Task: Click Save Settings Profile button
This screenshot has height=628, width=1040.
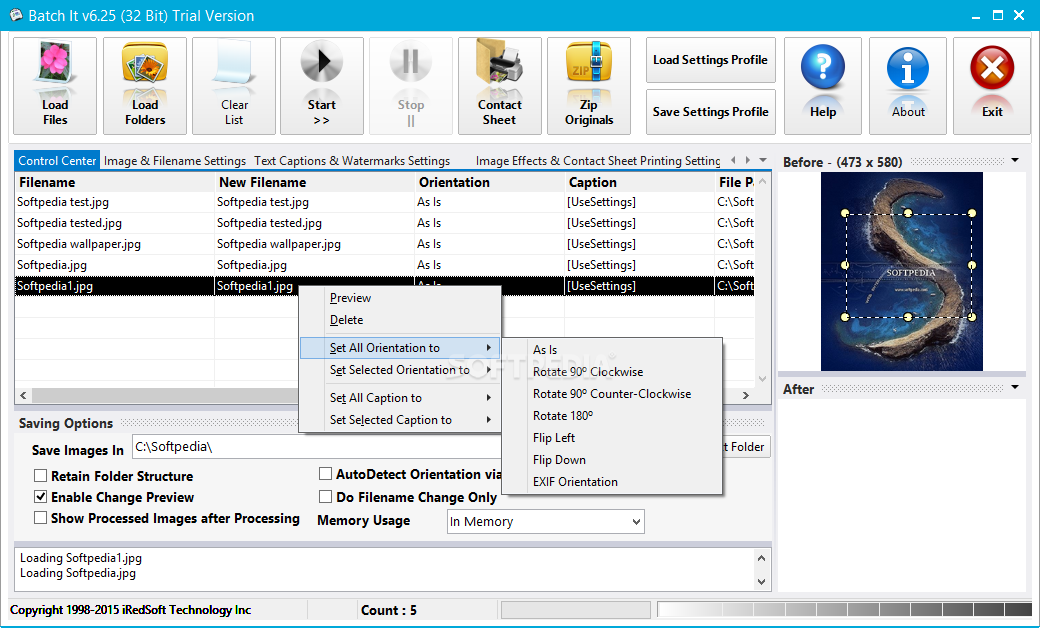Action: pos(710,112)
